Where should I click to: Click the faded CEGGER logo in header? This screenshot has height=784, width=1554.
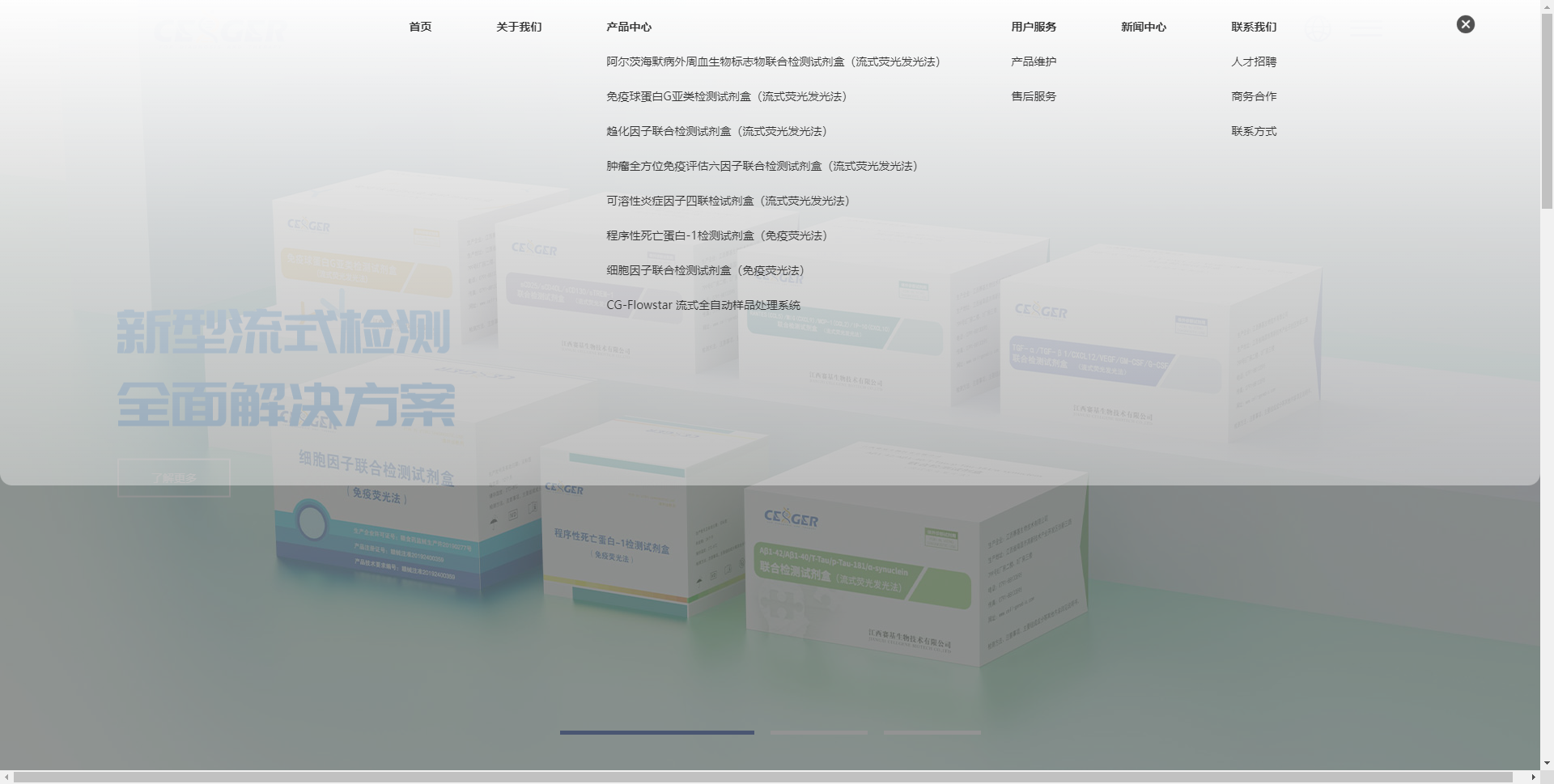click(220, 32)
